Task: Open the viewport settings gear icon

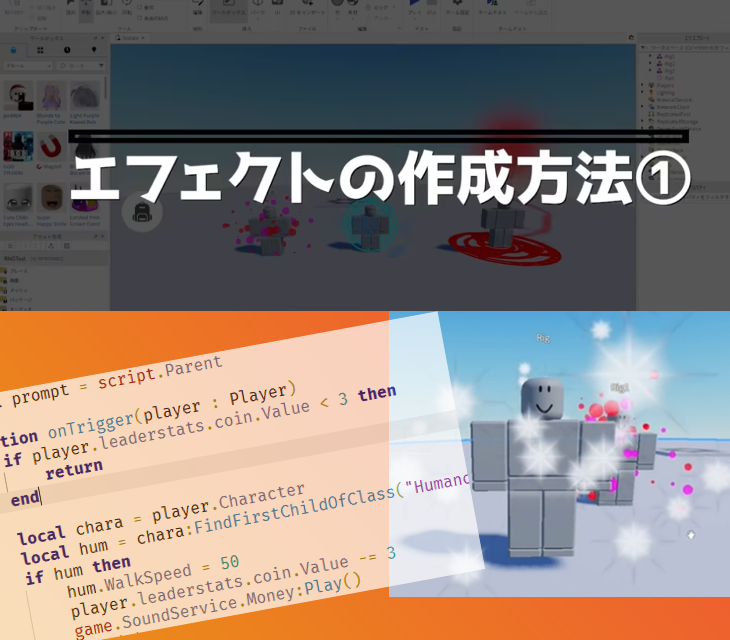Action: coord(631,38)
